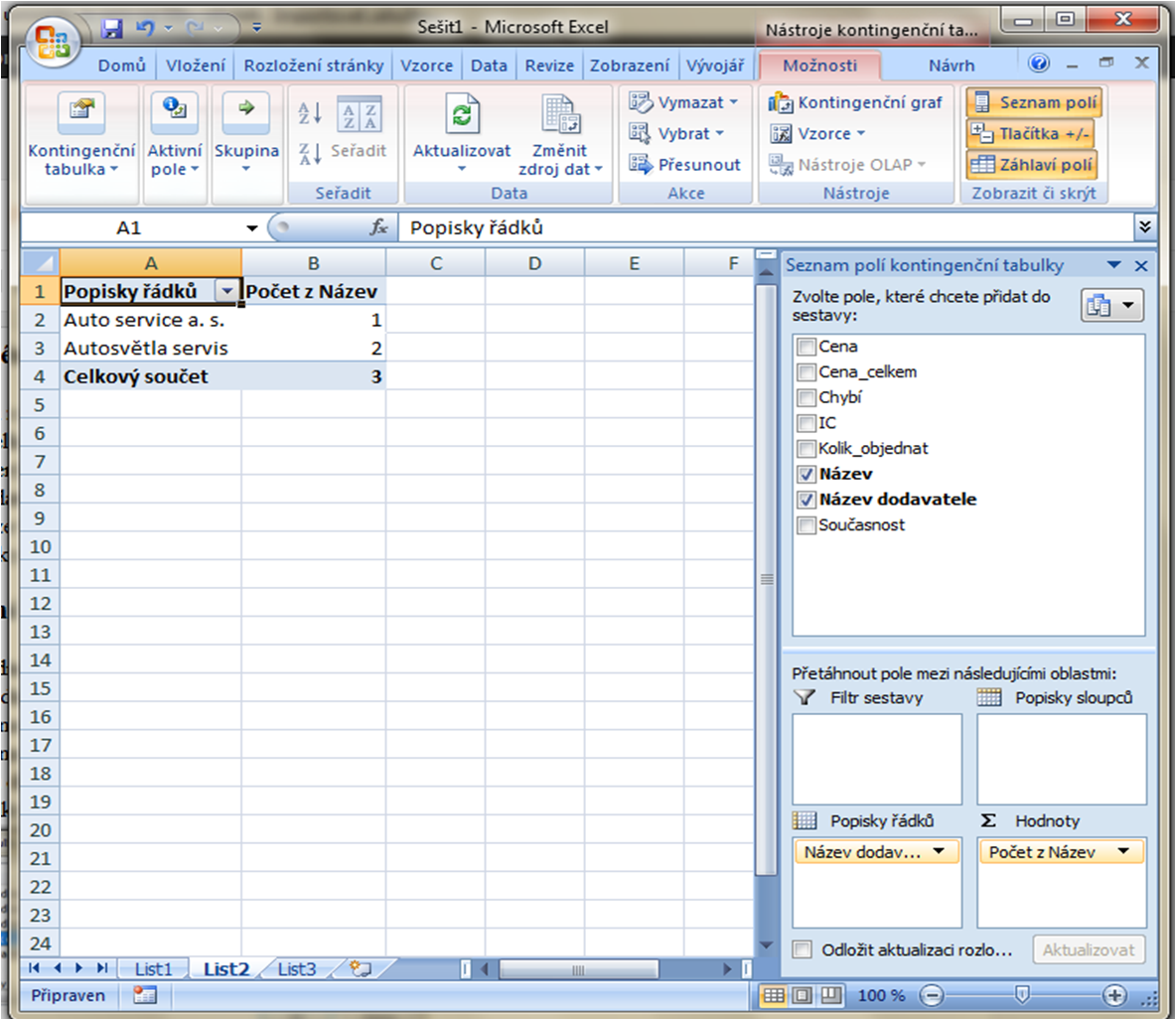Check the Současnost field
Viewport: 1176px width, 1020px height.
807,525
